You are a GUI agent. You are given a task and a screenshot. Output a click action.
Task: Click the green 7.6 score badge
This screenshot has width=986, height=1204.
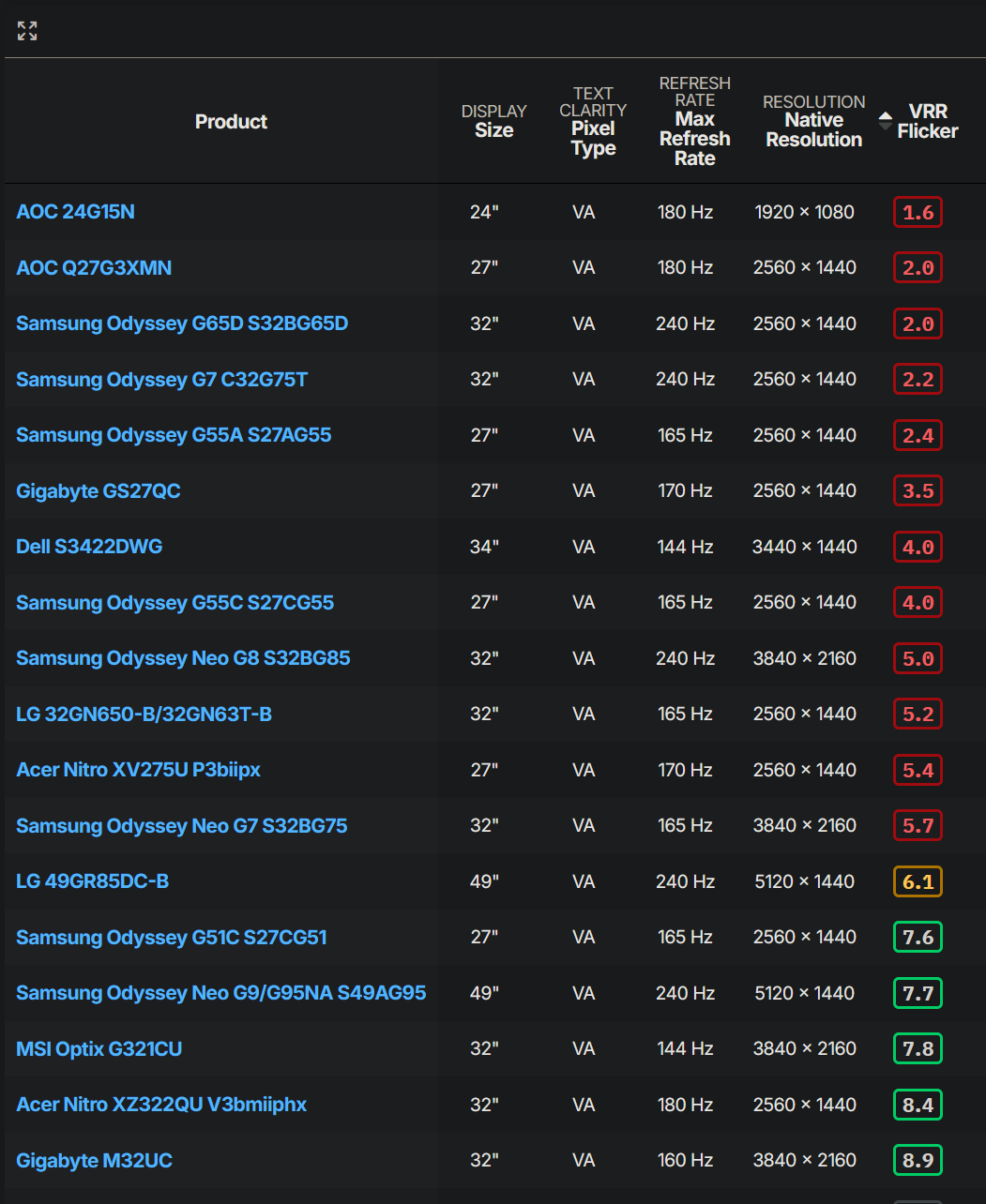918,937
